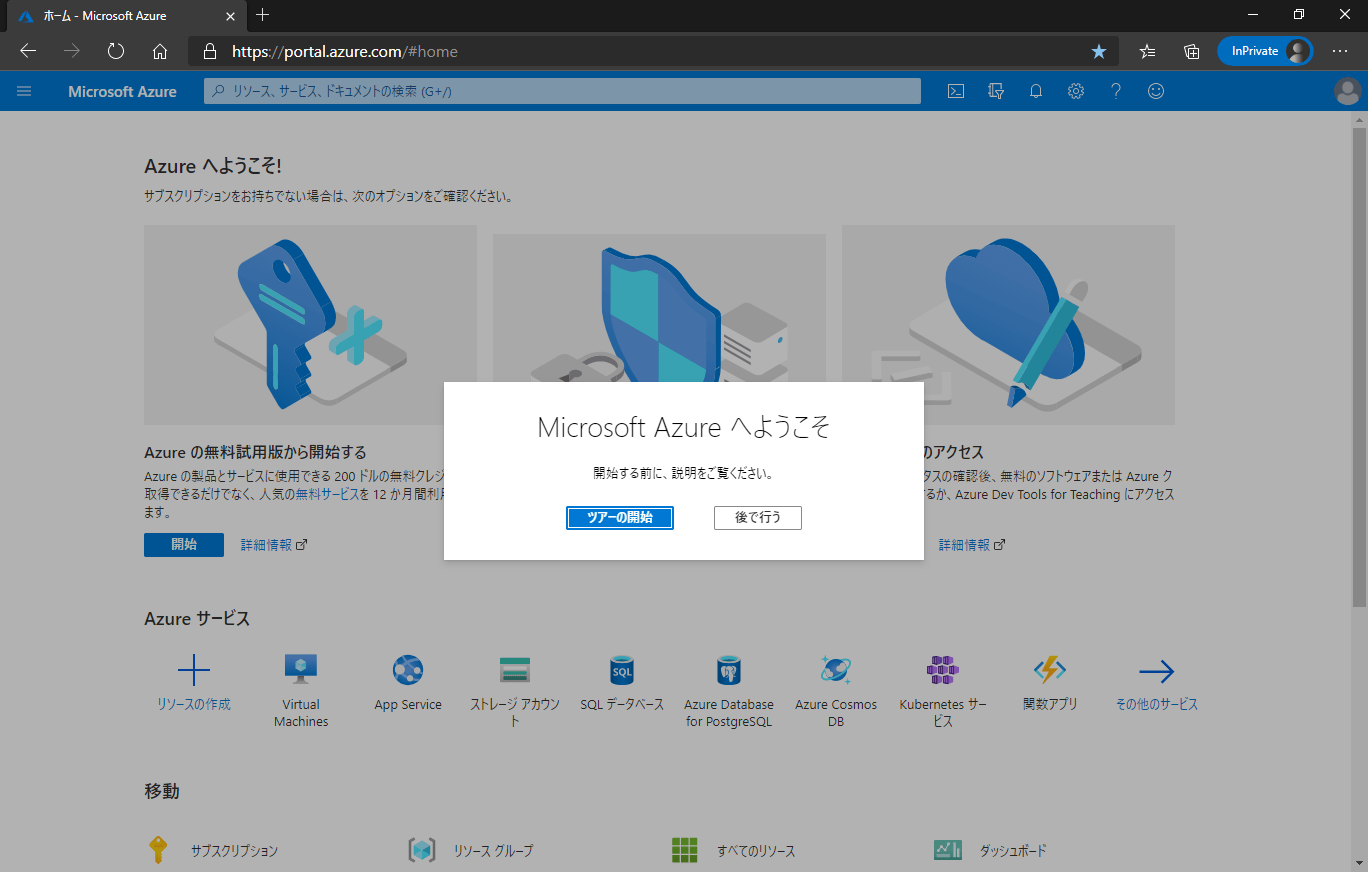Open the Directory + Subscription filter icon
The image size is (1368, 872).
(996, 91)
